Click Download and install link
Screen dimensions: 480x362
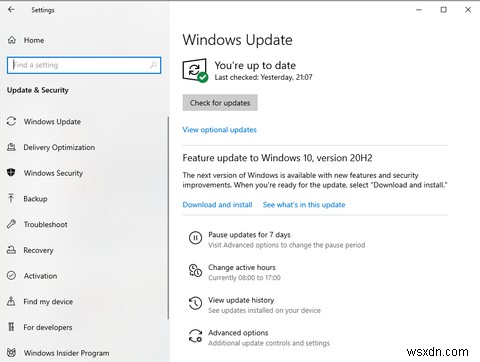tap(217, 205)
